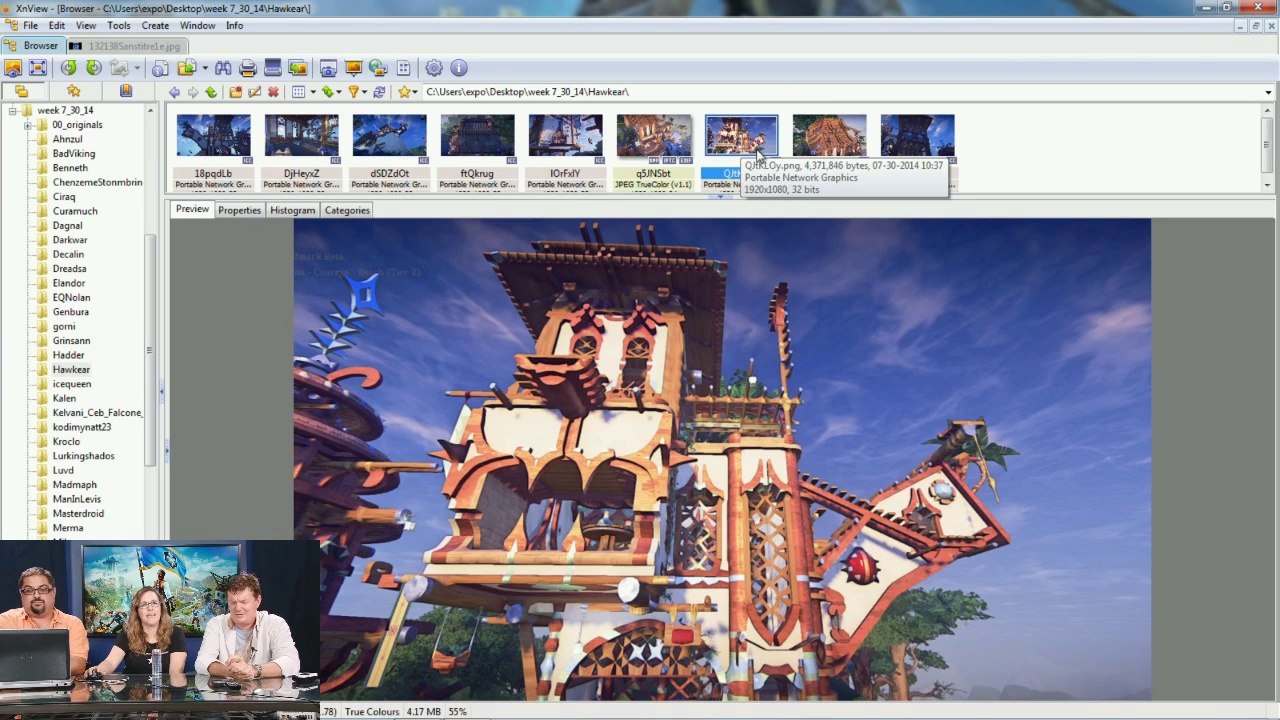The height and width of the screenshot is (720, 1280).
Task: Go up to the parent folder
Action: pyautogui.click(x=211, y=92)
